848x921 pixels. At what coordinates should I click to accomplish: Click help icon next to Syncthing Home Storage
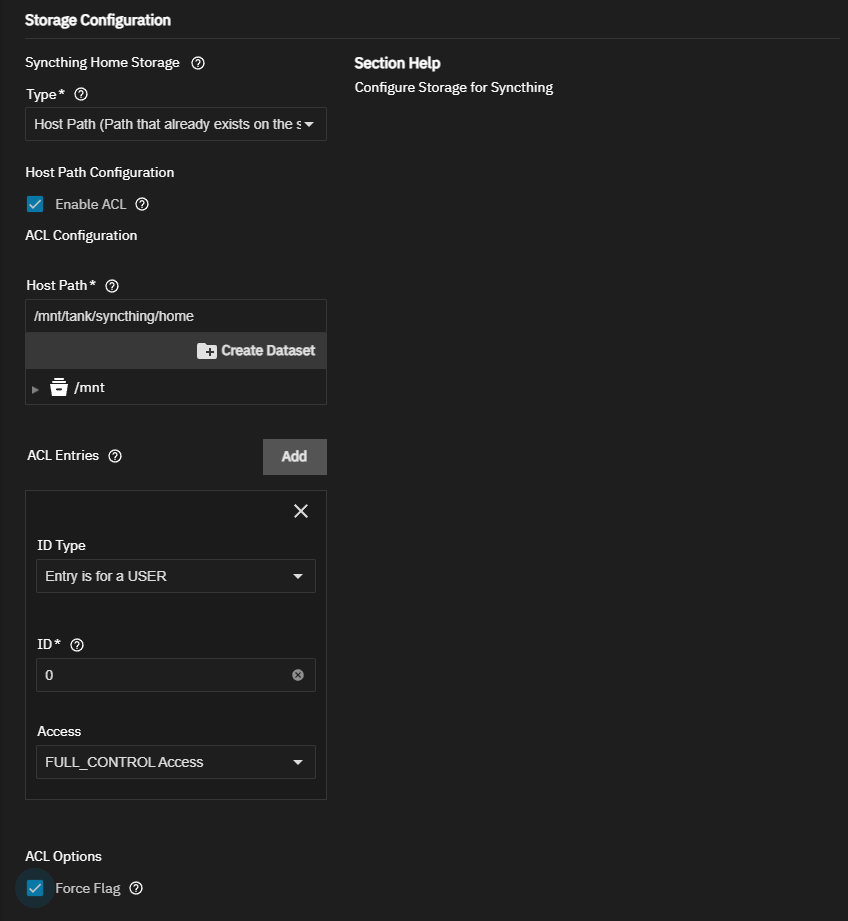198,63
